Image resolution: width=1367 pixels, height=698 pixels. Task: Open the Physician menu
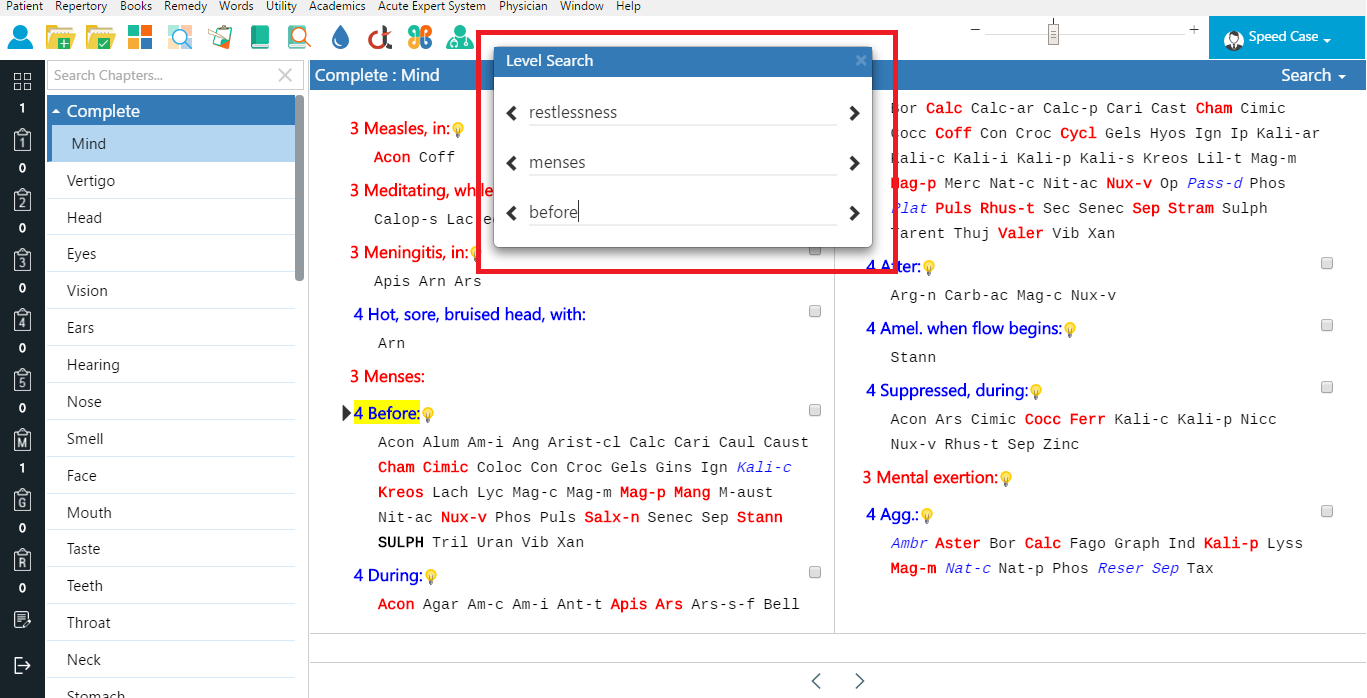pos(523,6)
